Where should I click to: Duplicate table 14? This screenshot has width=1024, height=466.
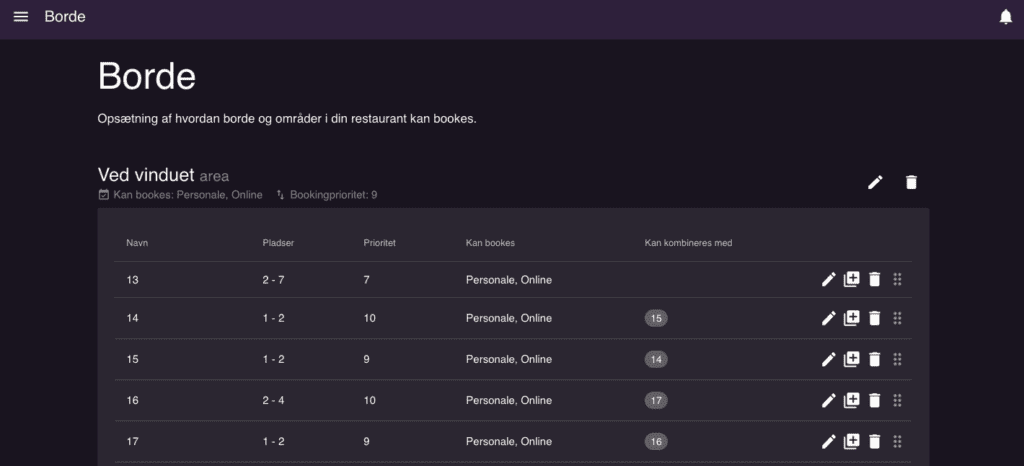tap(852, 318)
